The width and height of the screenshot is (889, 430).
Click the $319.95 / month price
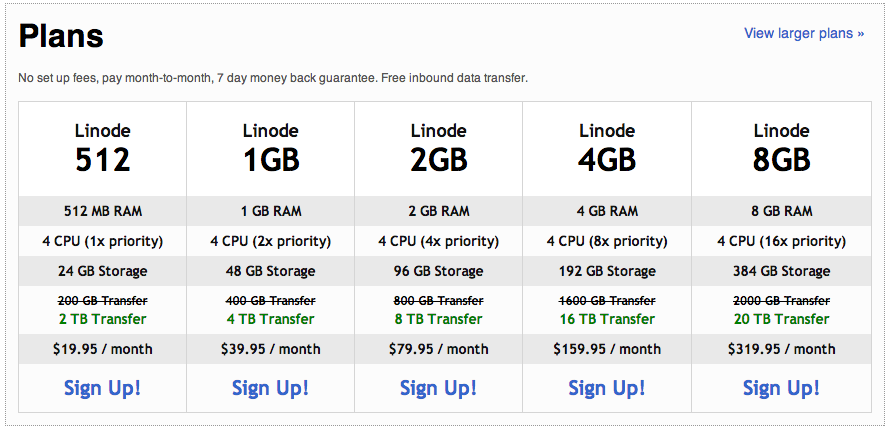click(x=780, y=349)
